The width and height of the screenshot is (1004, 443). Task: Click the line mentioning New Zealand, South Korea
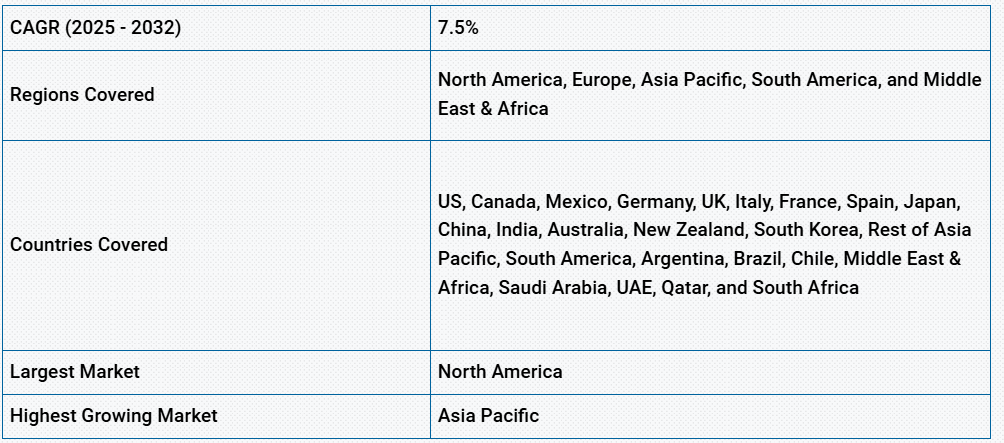(704, 230)
